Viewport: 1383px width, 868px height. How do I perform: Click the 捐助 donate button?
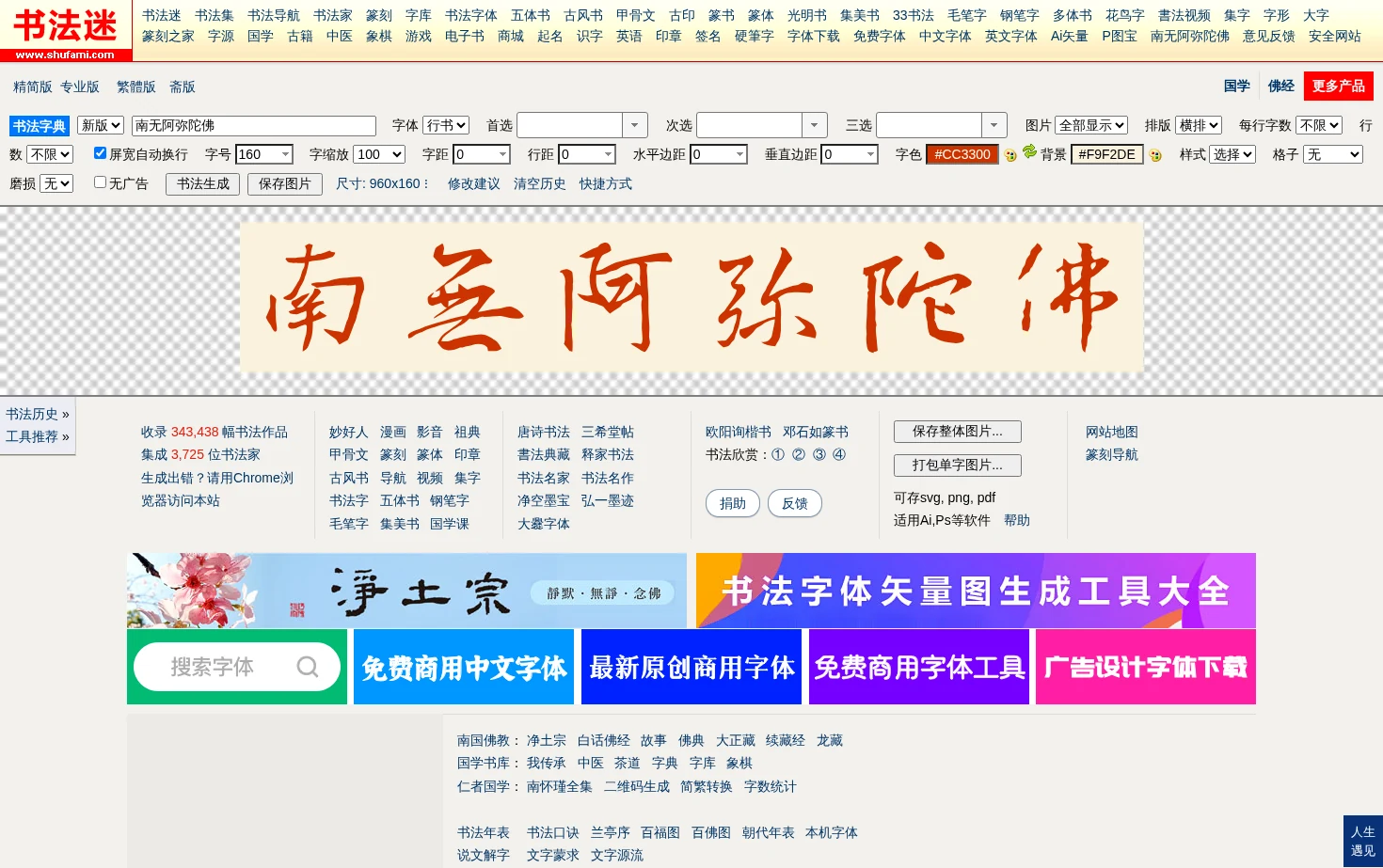pyautogui.click(x=733, y=503)
